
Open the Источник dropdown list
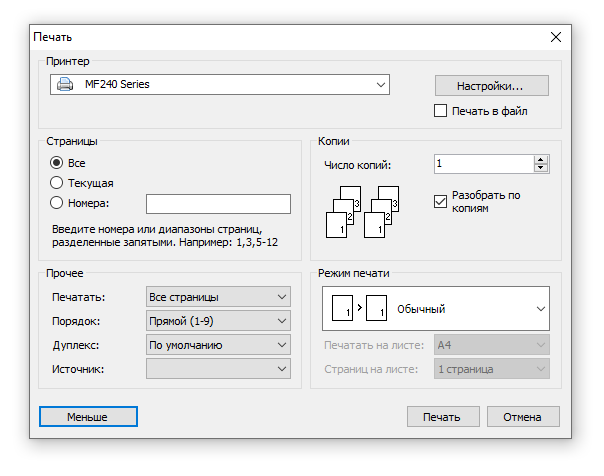(x=218, y=369)
